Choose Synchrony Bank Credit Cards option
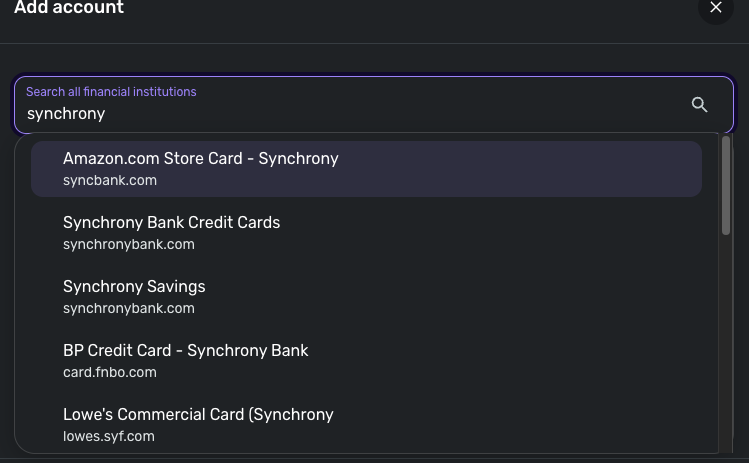Viewport: 749px width, 463px height. click(x=171, y=222)
